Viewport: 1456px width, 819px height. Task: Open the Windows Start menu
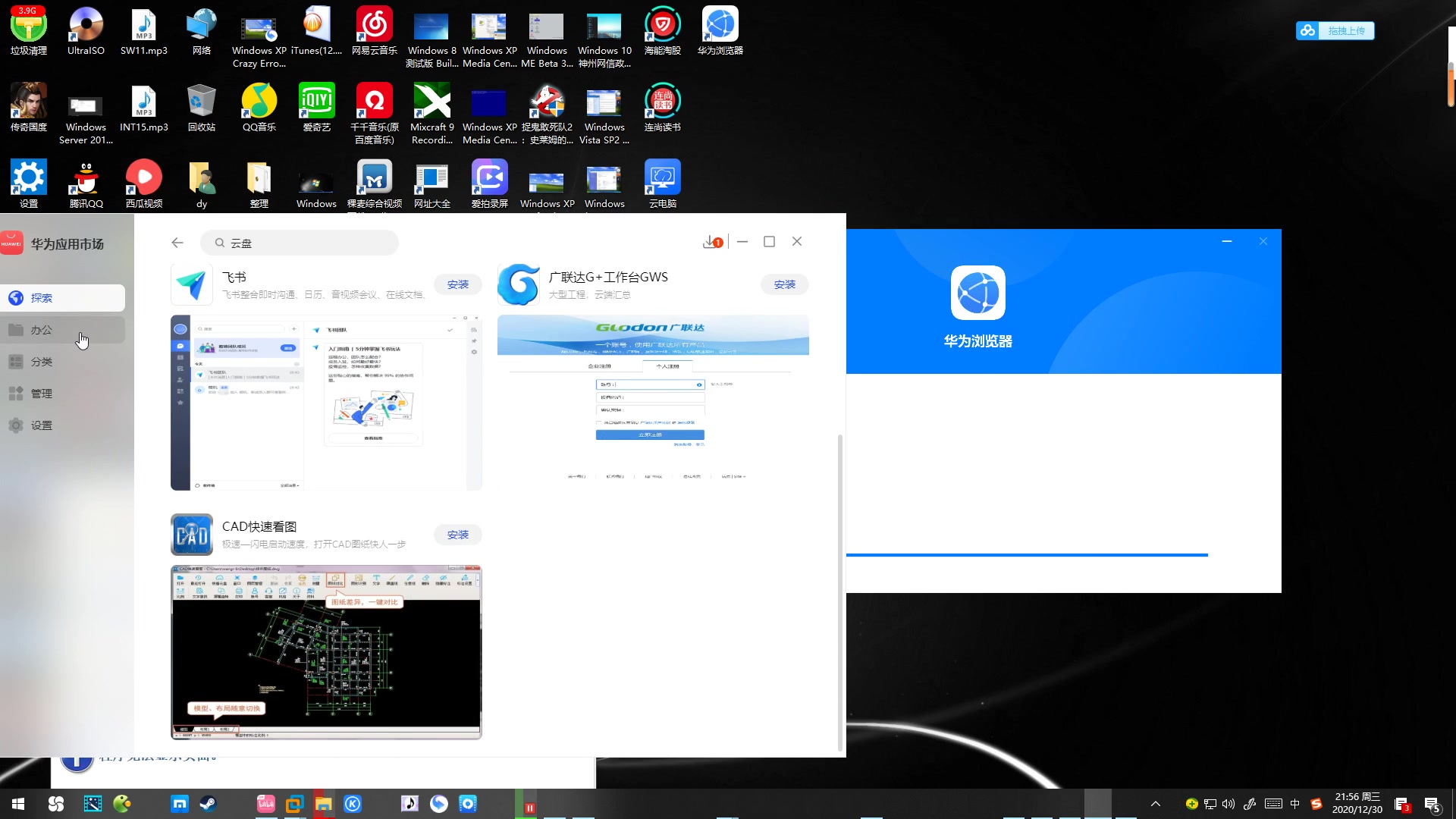tap(18, 804)
